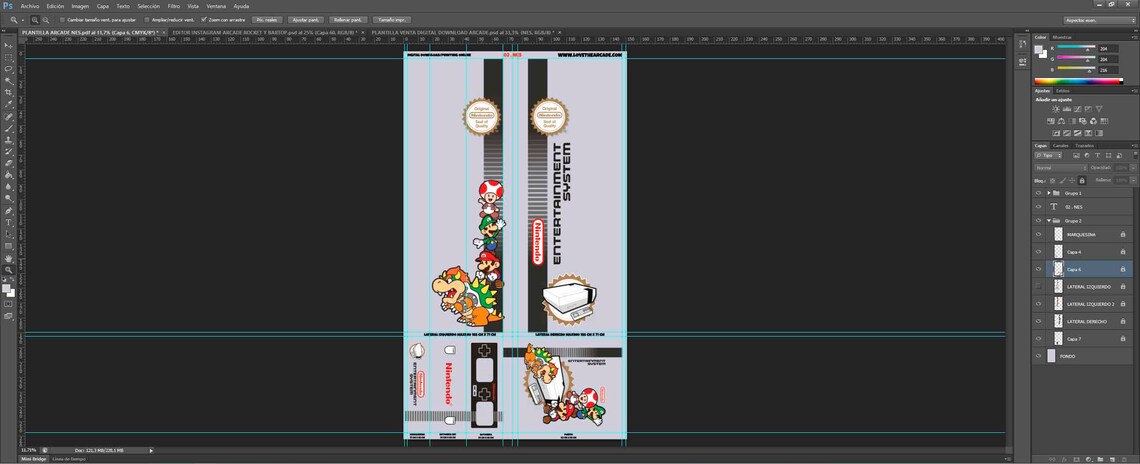
Task: Hide the FONDO layer
Action: (1038, 356)
